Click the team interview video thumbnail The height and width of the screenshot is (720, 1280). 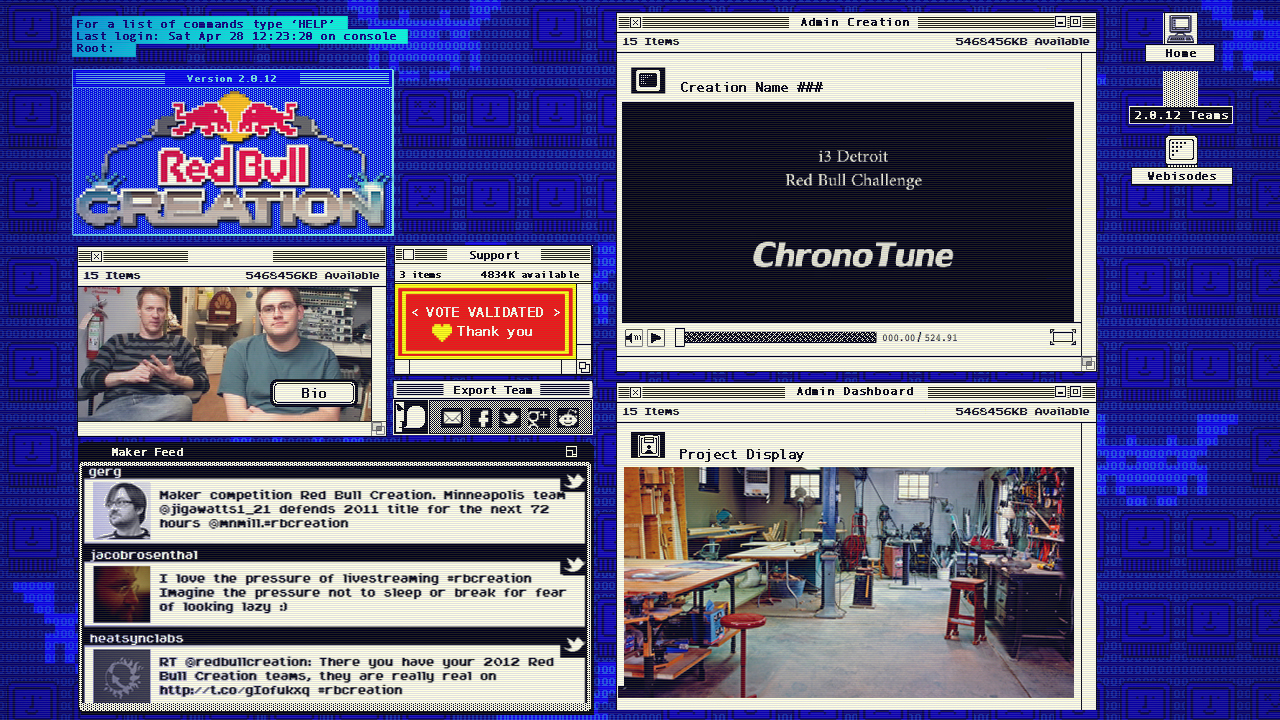(225, 354)
